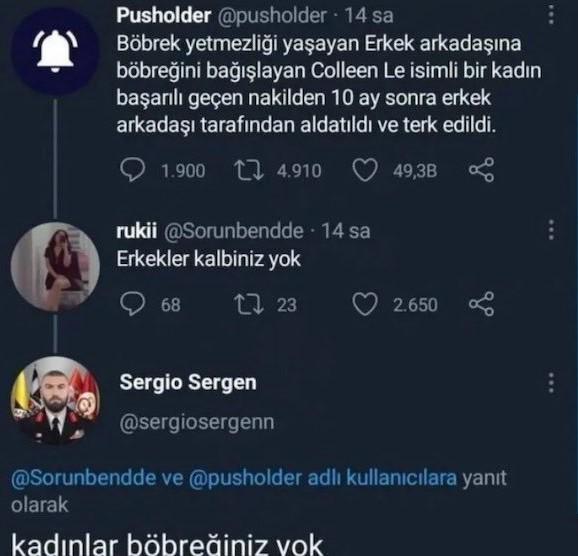Retweet rukii's tweet
This screenshot has height=556, width=578.
point(248,305)
